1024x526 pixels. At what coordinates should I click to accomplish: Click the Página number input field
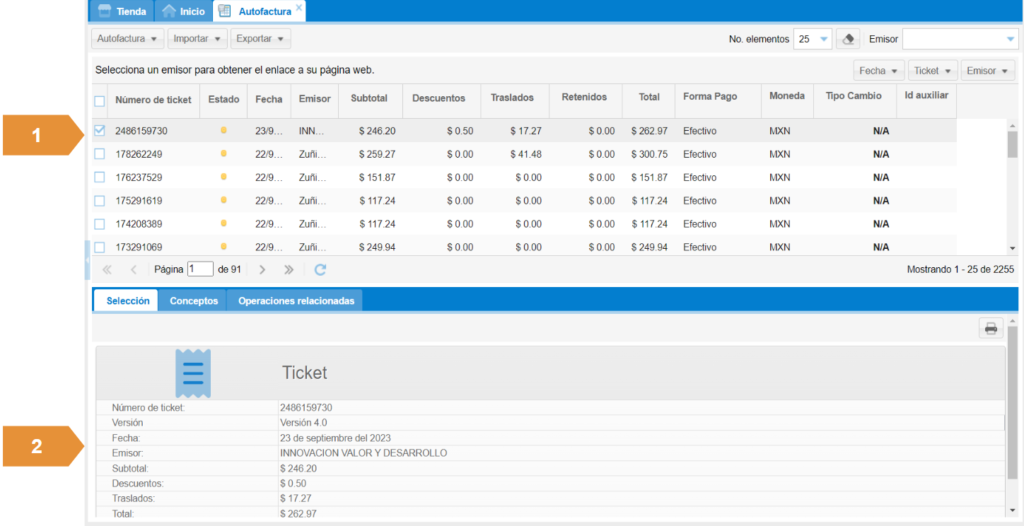[200, 269]
